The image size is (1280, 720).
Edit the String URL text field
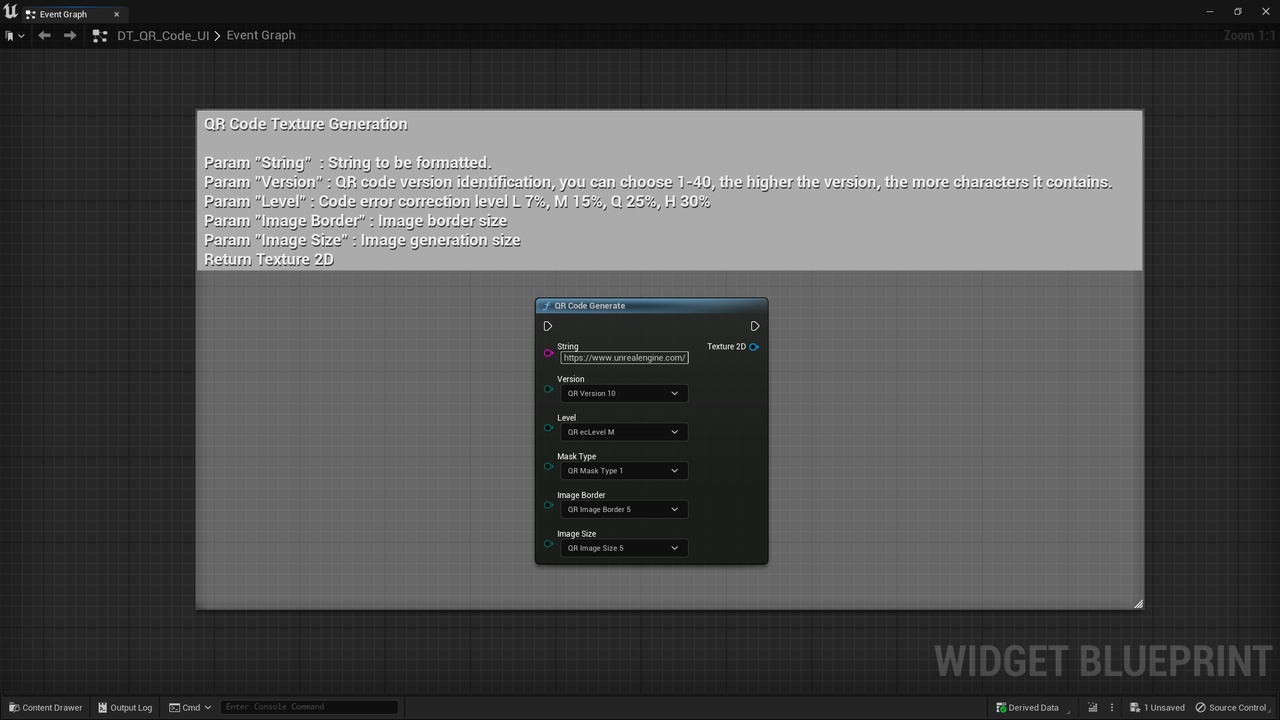pos(624,357)
